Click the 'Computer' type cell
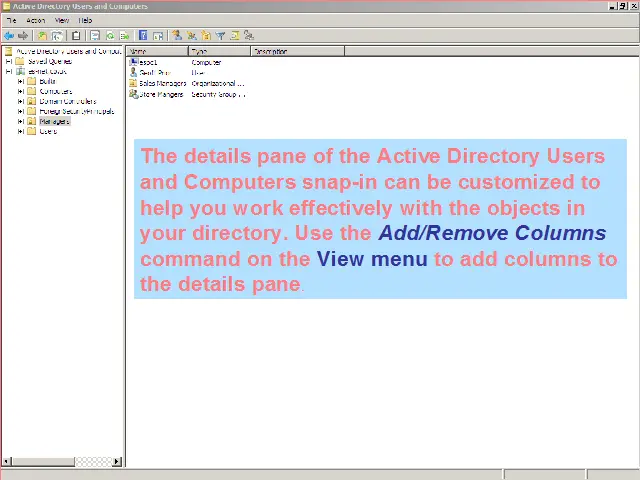Image resolution: width=640 pixels, height=480 pixels. [206, 62]
